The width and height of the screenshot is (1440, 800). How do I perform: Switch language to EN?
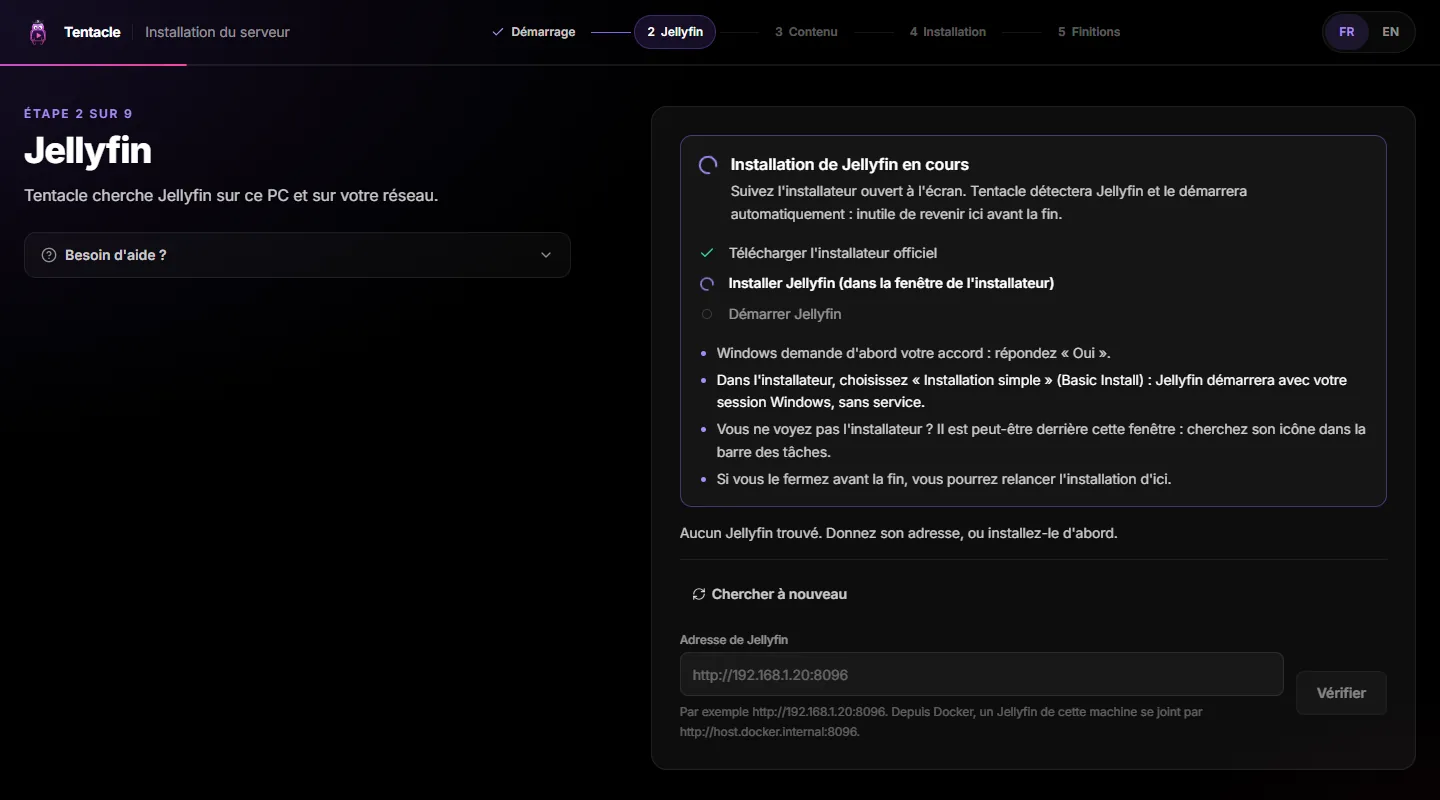tap(1390, 32)
